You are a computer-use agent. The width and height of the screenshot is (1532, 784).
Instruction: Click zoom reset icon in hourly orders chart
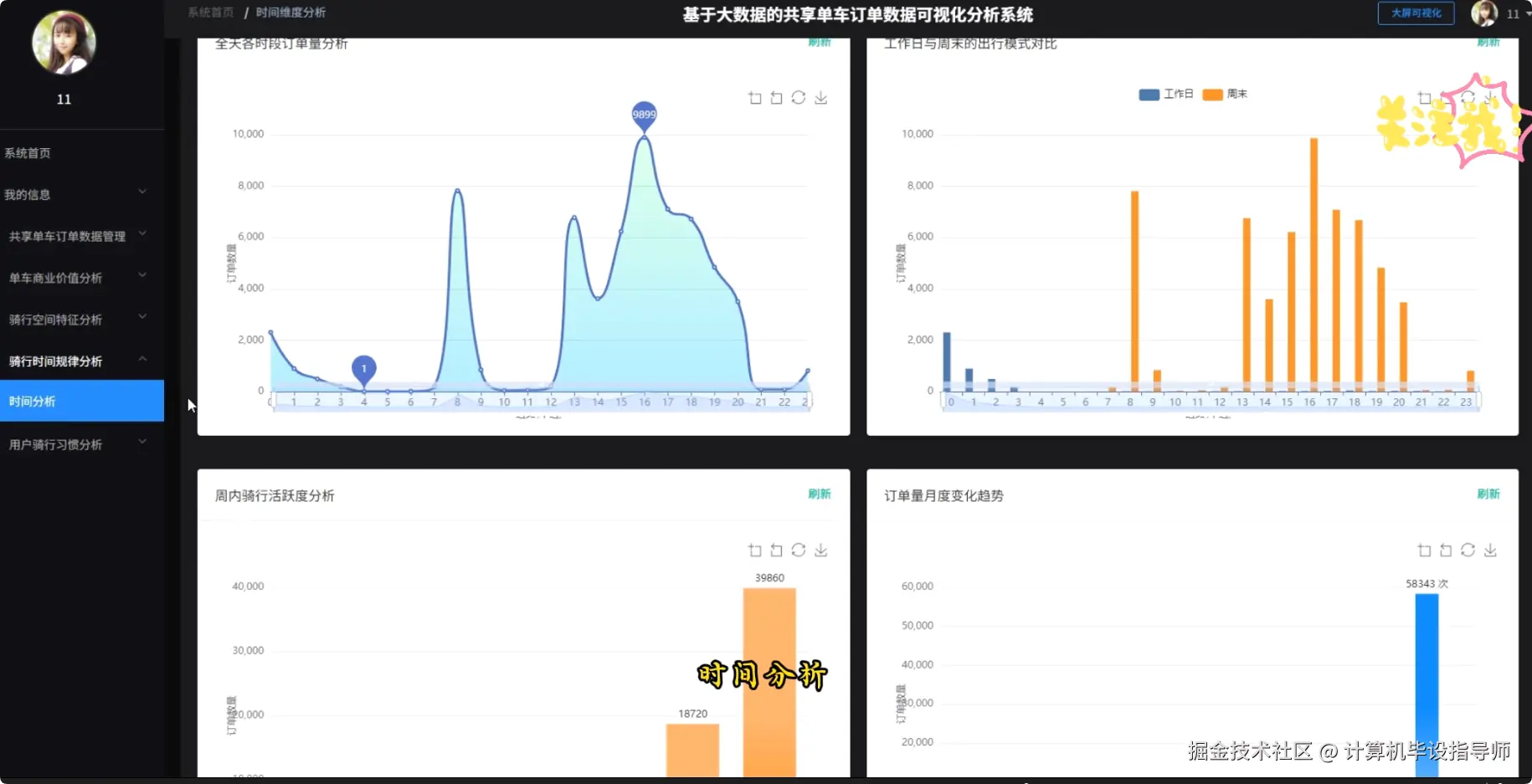(777, 98)
